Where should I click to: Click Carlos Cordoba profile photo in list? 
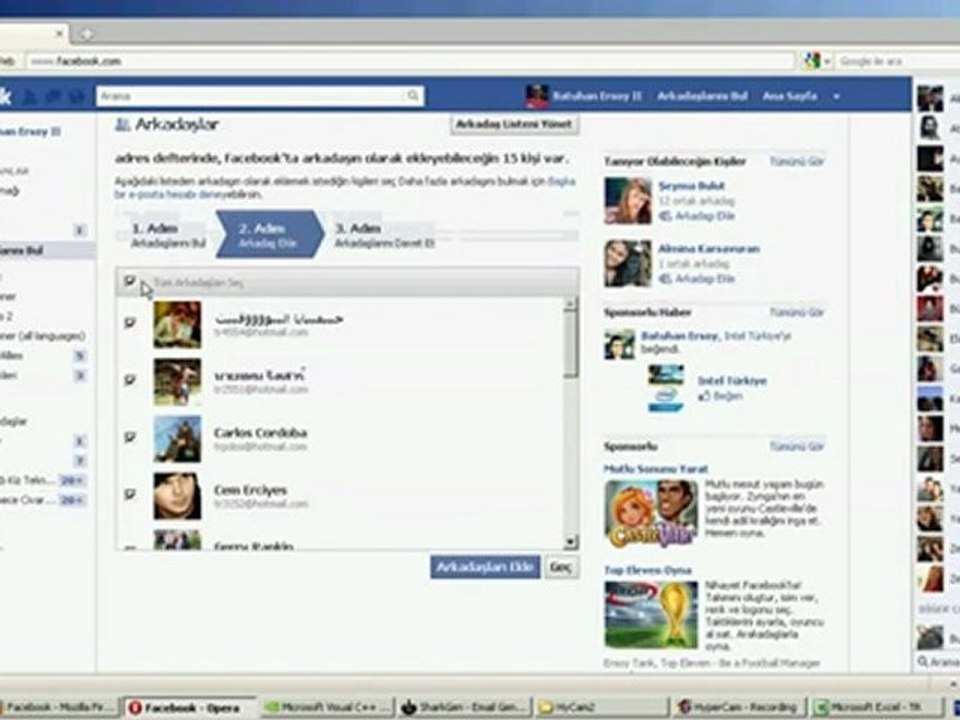[x=177, y=438]
